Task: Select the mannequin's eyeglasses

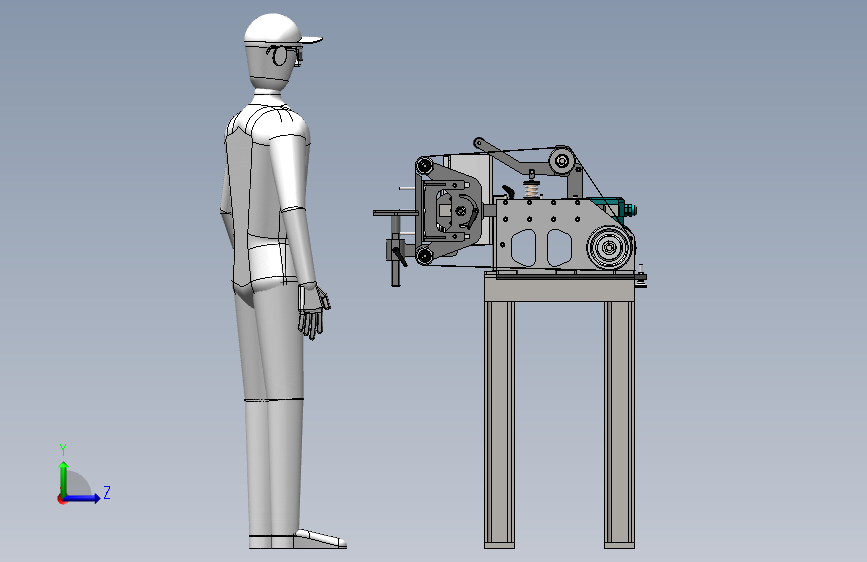Action: click(285, 55)
